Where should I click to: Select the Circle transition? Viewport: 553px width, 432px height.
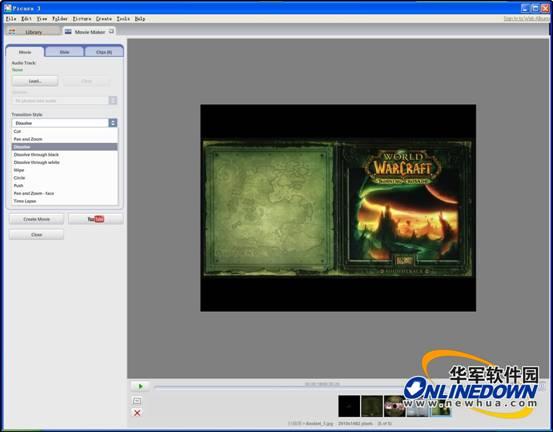(x=65, y=178)
